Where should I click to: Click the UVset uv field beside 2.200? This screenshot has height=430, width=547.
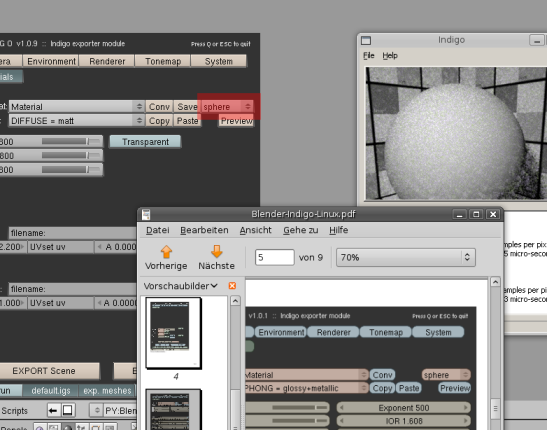click(x=61, y=247)
